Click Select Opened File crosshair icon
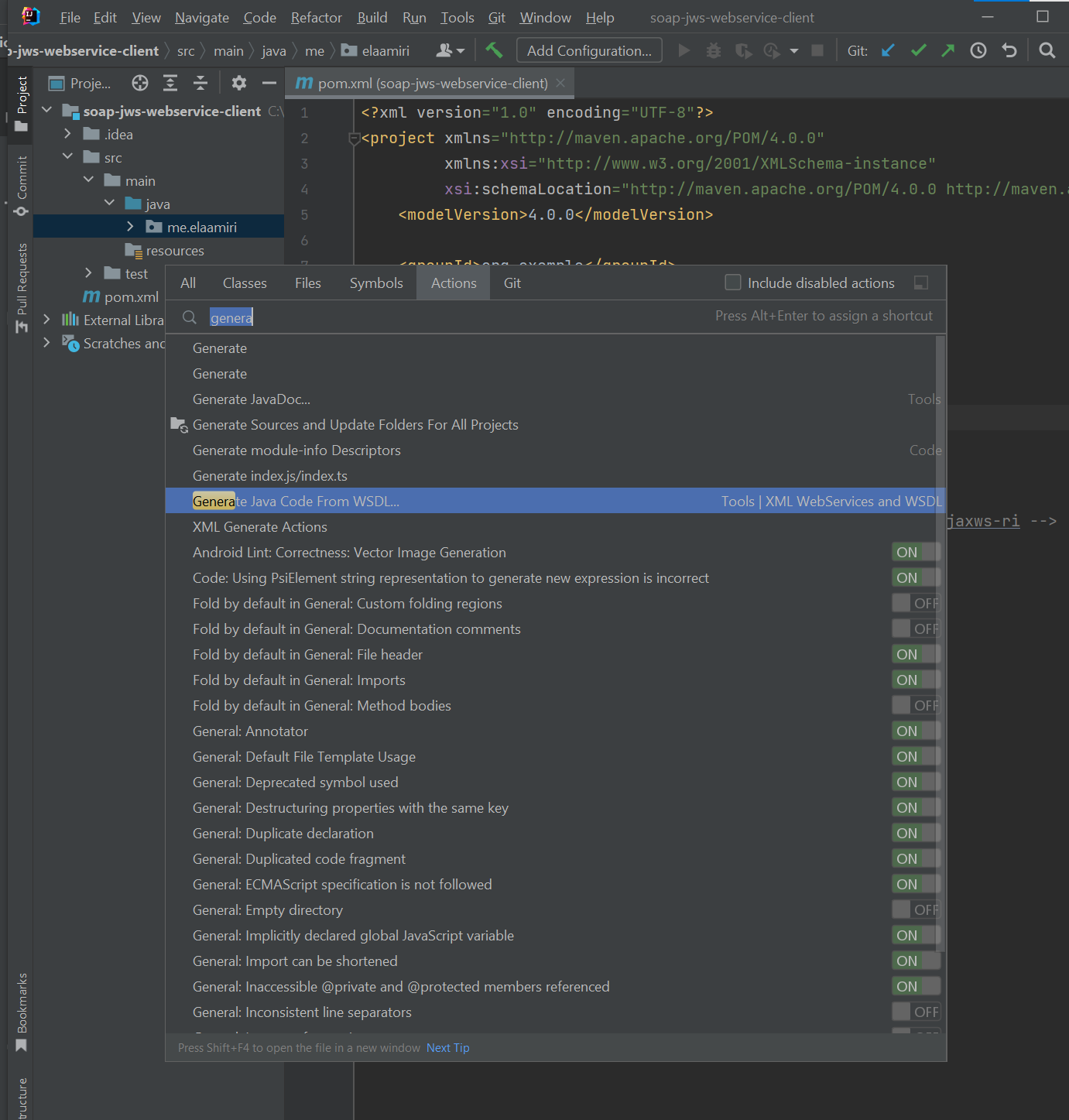This screenshot has height=1120, width=1069. point(140,83)
